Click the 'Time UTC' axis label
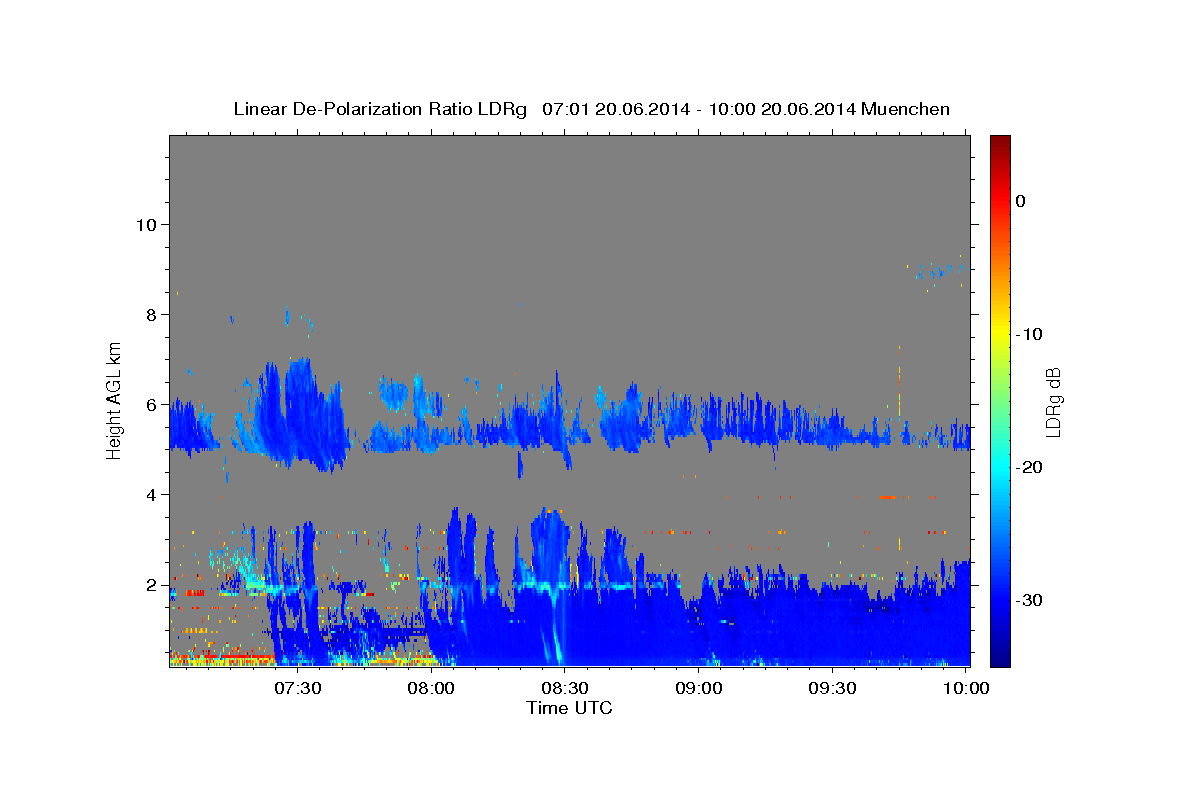1200x800 pixels. 569,708
